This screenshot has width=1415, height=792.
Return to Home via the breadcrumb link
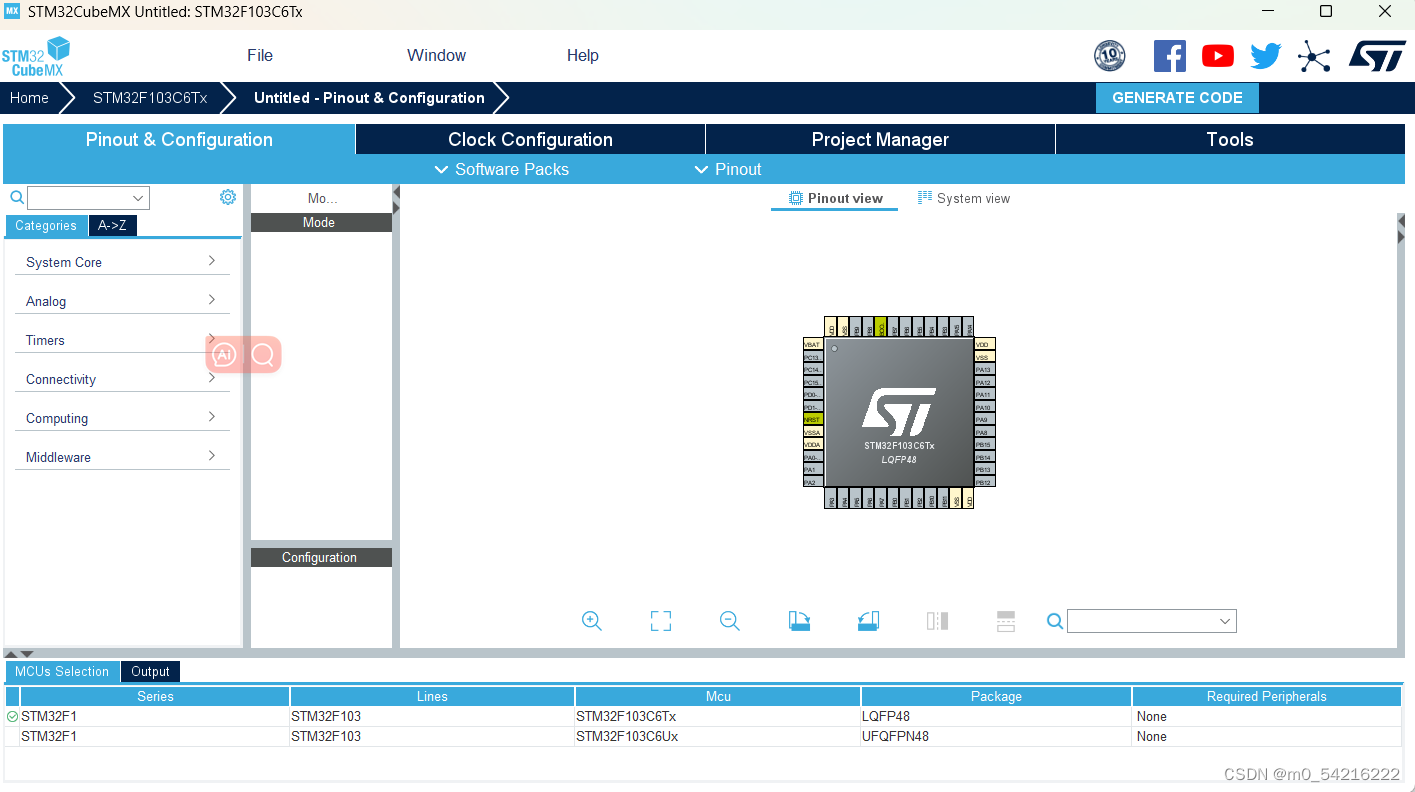coord(29,97)
